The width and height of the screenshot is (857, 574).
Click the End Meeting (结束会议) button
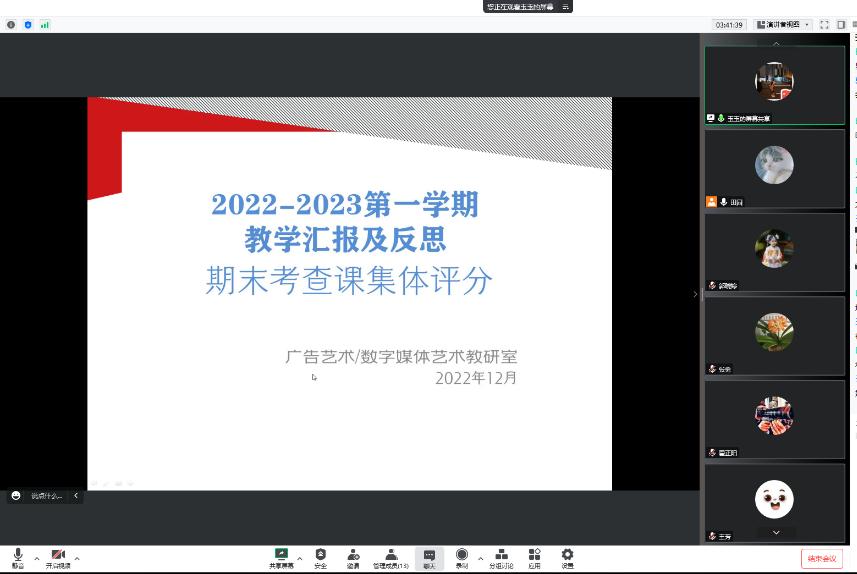[x=821, y=559]
